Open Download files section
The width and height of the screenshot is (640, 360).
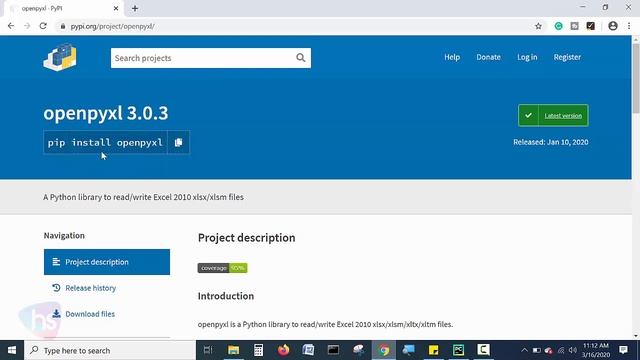(x=84, y=314)
